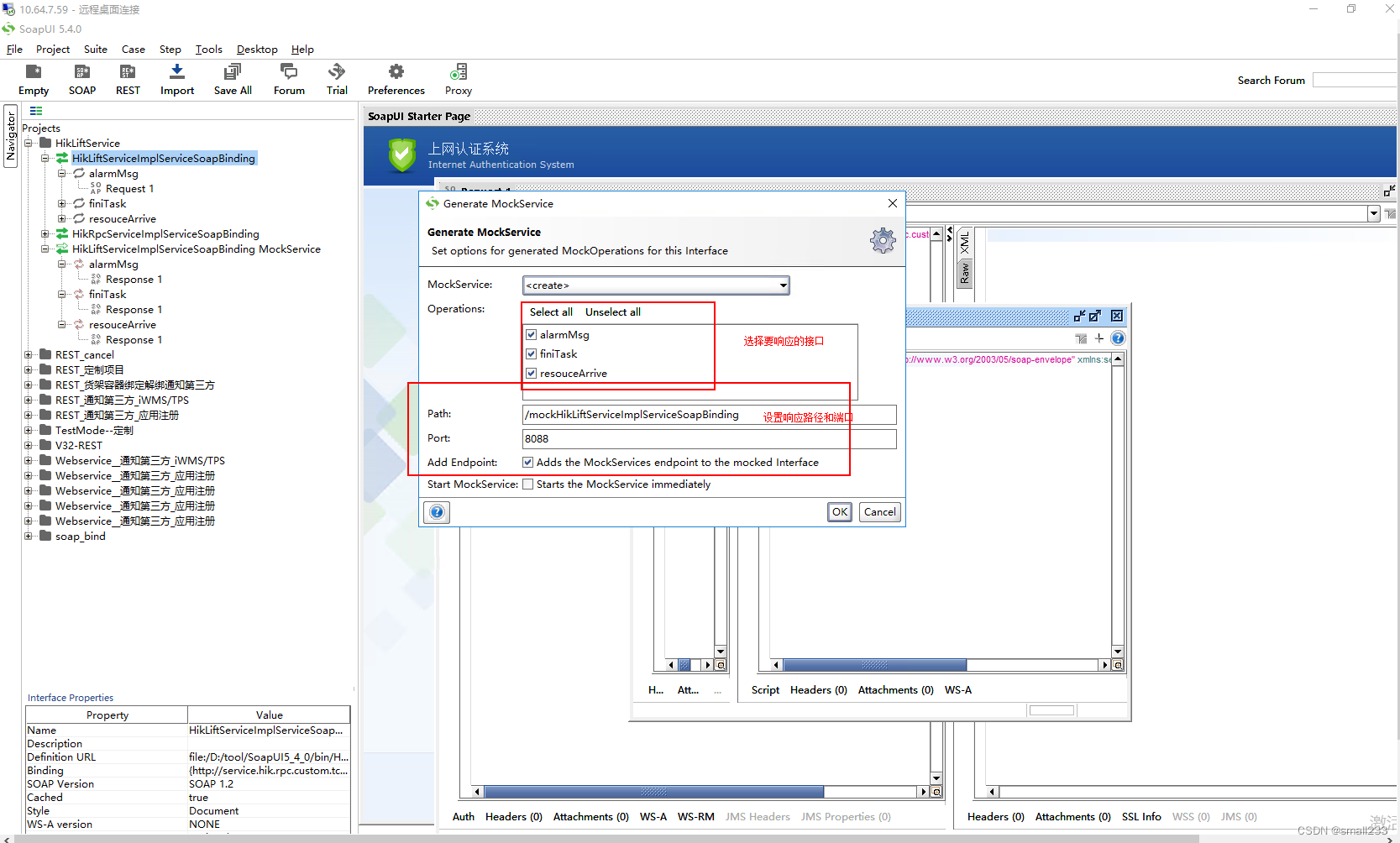The width and height of the screenshot is (1400, 843).
Task: Open the vertical Raw tab
Action: [x=965, y=273]
